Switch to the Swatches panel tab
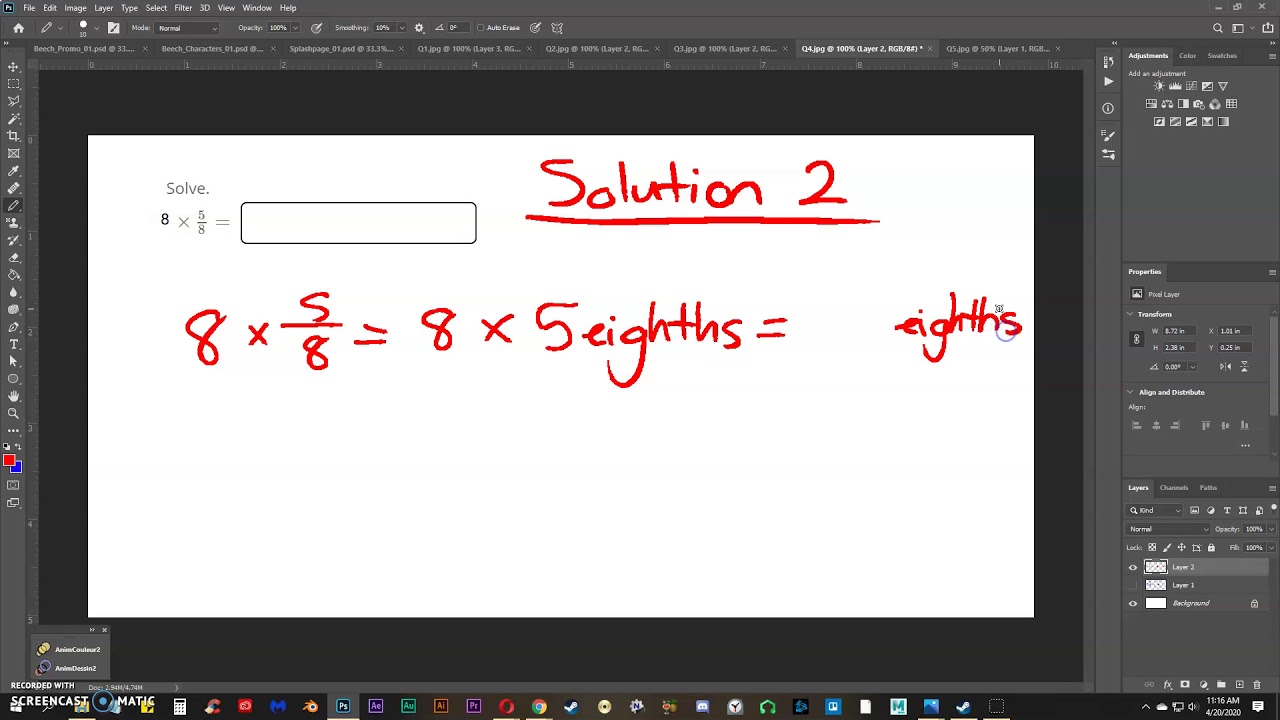Viewport: 1280px width, 720px height. coord(1222,56)
